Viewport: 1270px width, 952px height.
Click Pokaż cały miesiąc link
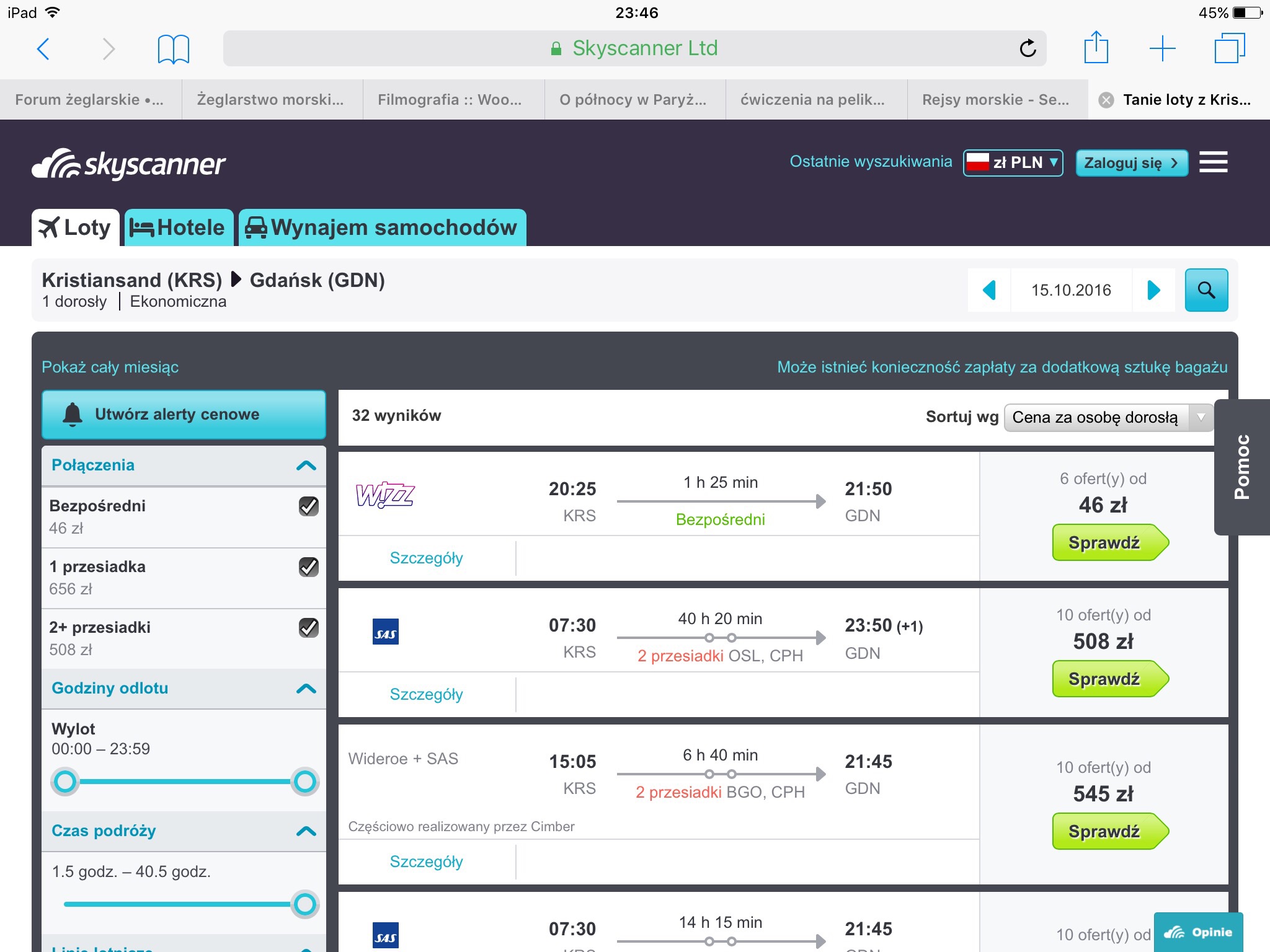click(110, 367)
